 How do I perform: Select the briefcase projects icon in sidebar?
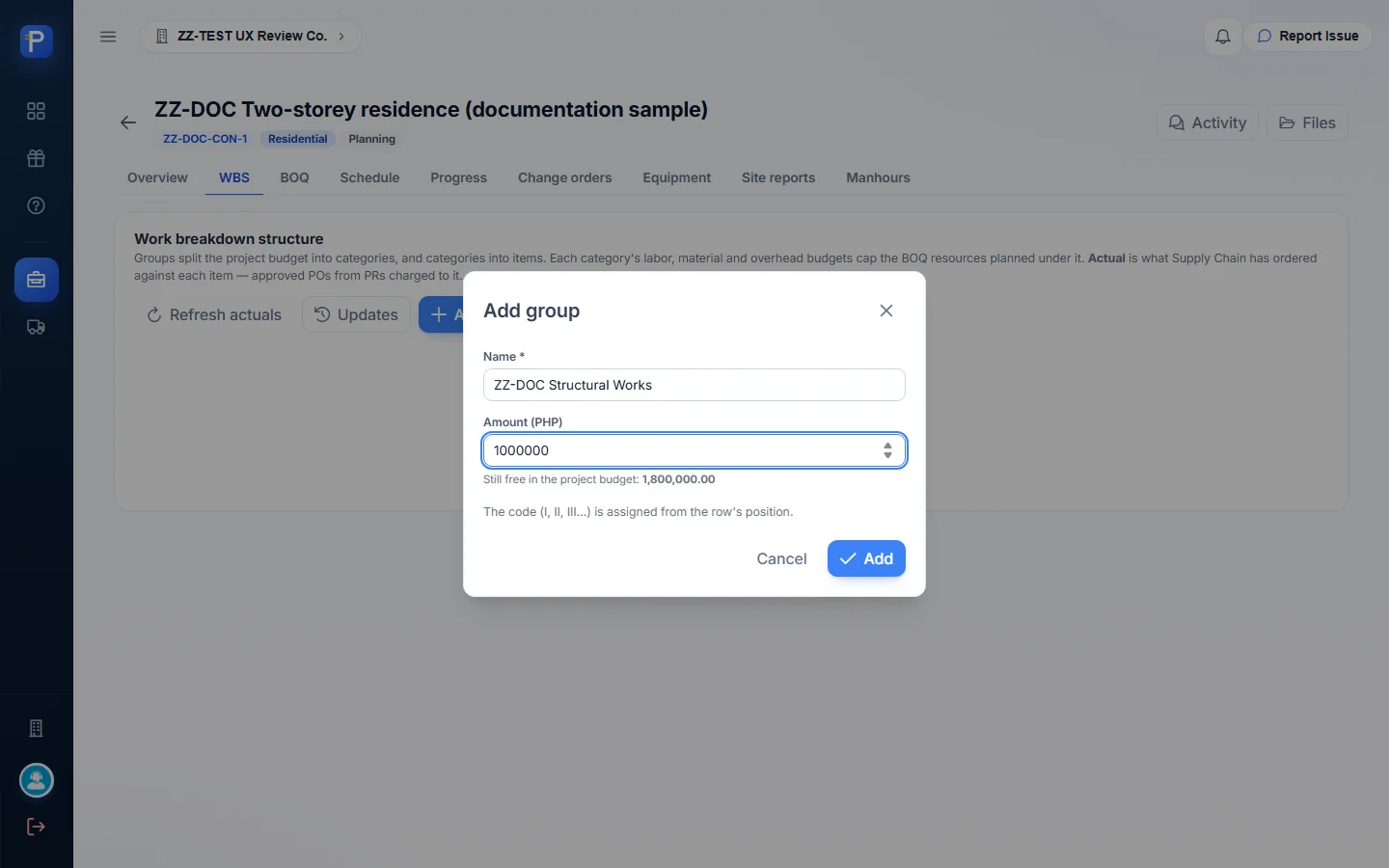pos(37,280)
